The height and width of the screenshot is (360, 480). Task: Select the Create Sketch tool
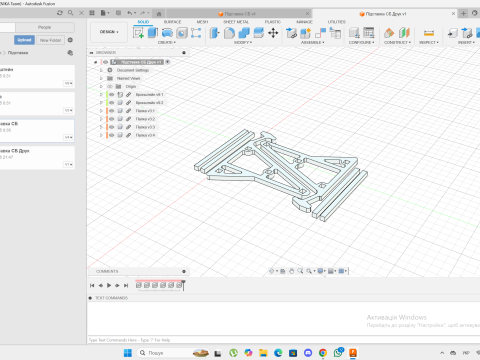pyautogui.click(x=138, y=33)
